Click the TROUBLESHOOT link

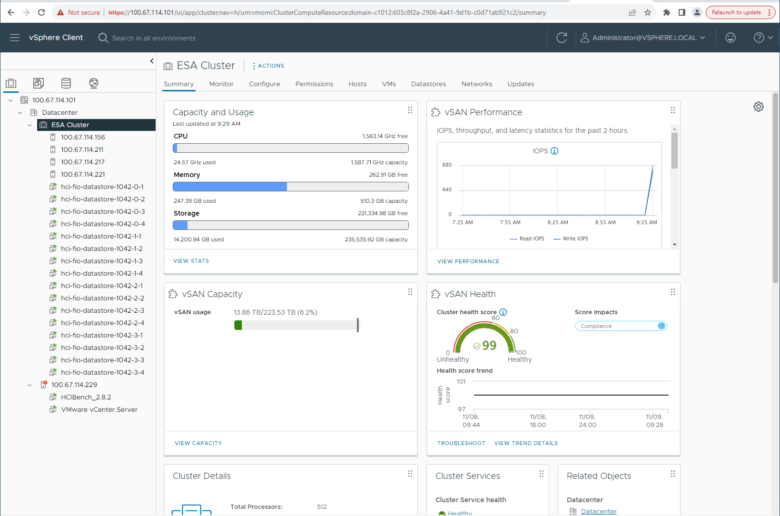point(461,443)
